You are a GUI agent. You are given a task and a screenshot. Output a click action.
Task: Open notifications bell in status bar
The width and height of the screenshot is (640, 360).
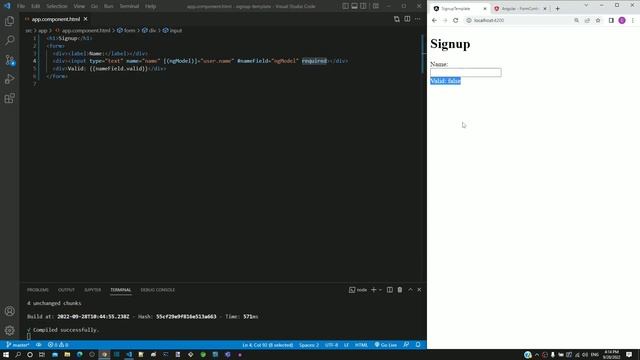tap(418, 345)
